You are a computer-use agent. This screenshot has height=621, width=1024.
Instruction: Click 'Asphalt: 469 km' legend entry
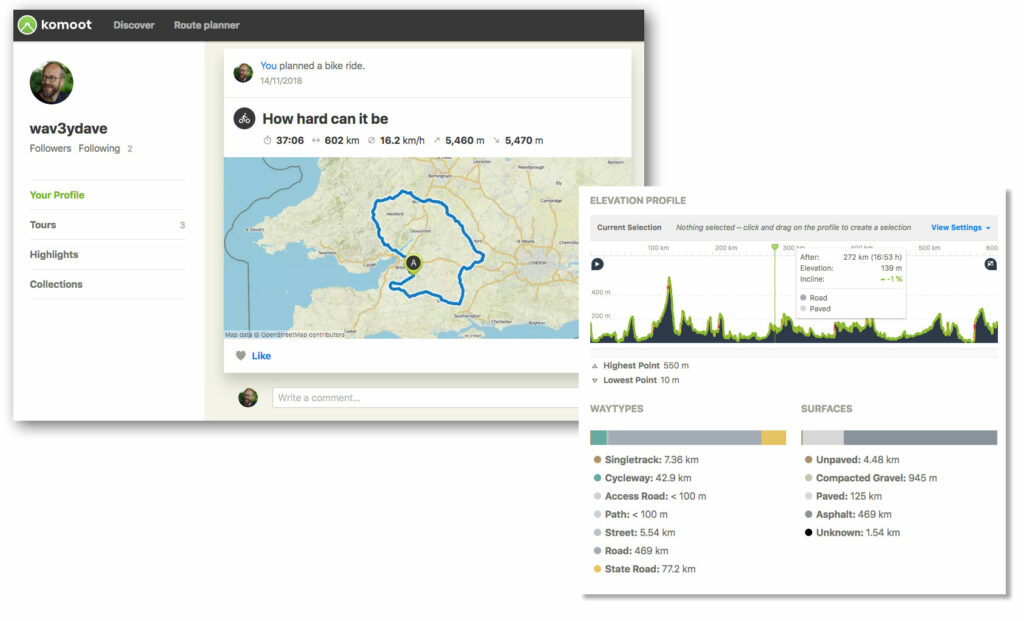tap(848, 515)
